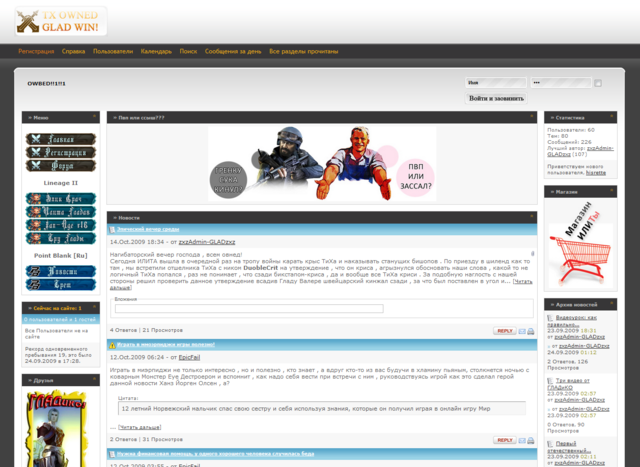Click the print icon under the first news post
The height and width of the screenshot is (467, 640).
(531, 331)
